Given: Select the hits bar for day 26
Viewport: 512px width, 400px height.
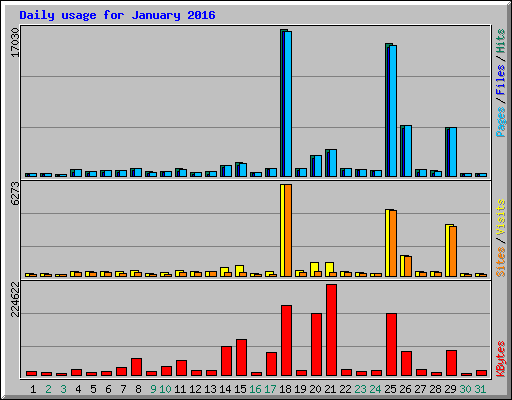Looking at the screenshot, I should tap(406, 151).
